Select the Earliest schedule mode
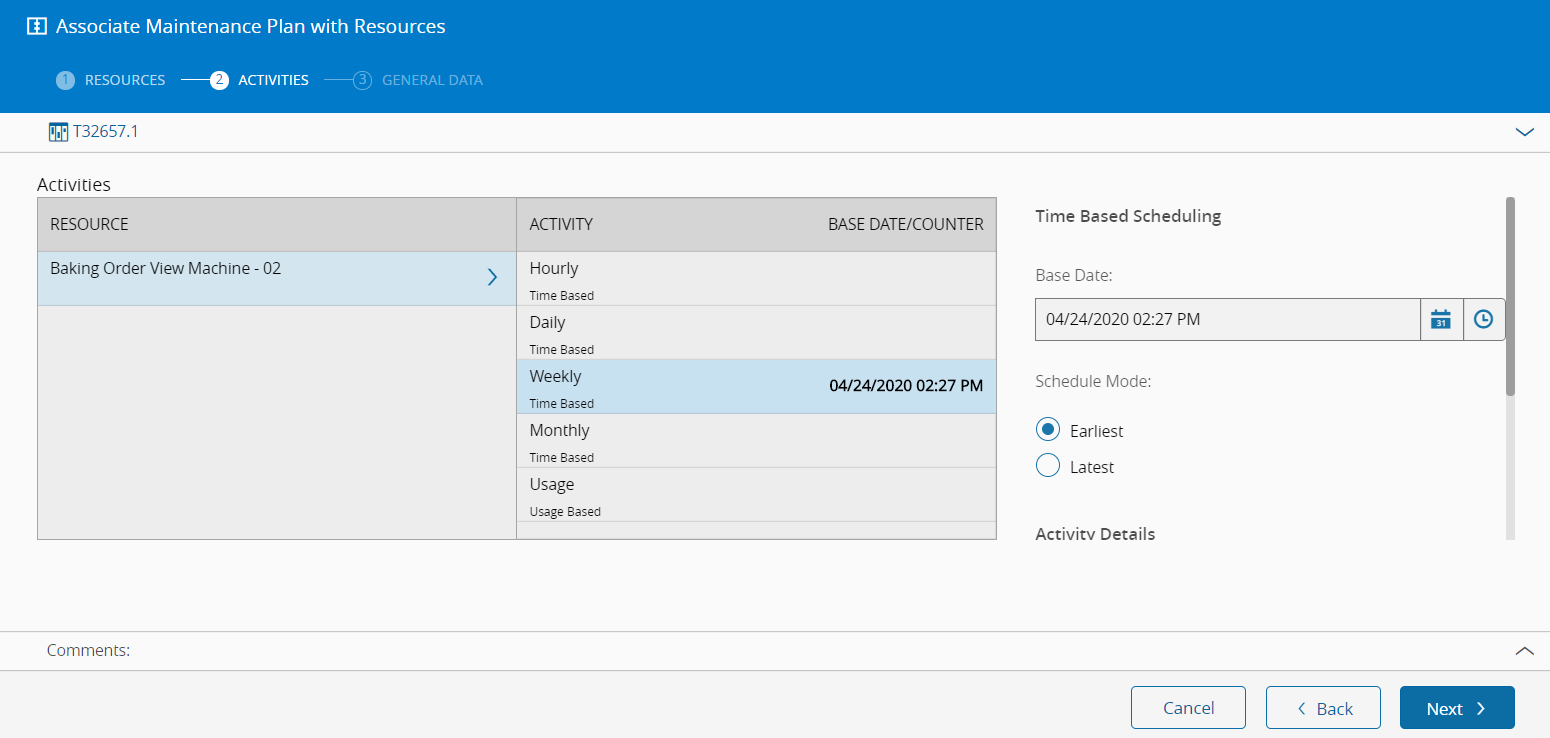This screenshot has height=738, width=1550. 1048,430
